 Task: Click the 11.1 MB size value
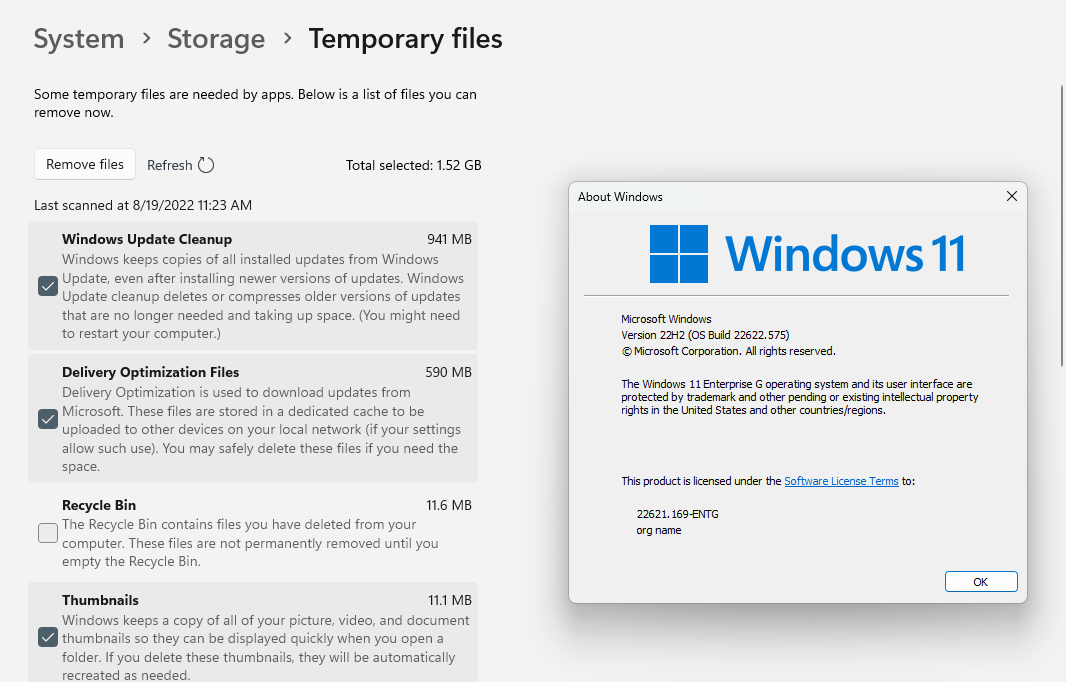pos(449,600)
